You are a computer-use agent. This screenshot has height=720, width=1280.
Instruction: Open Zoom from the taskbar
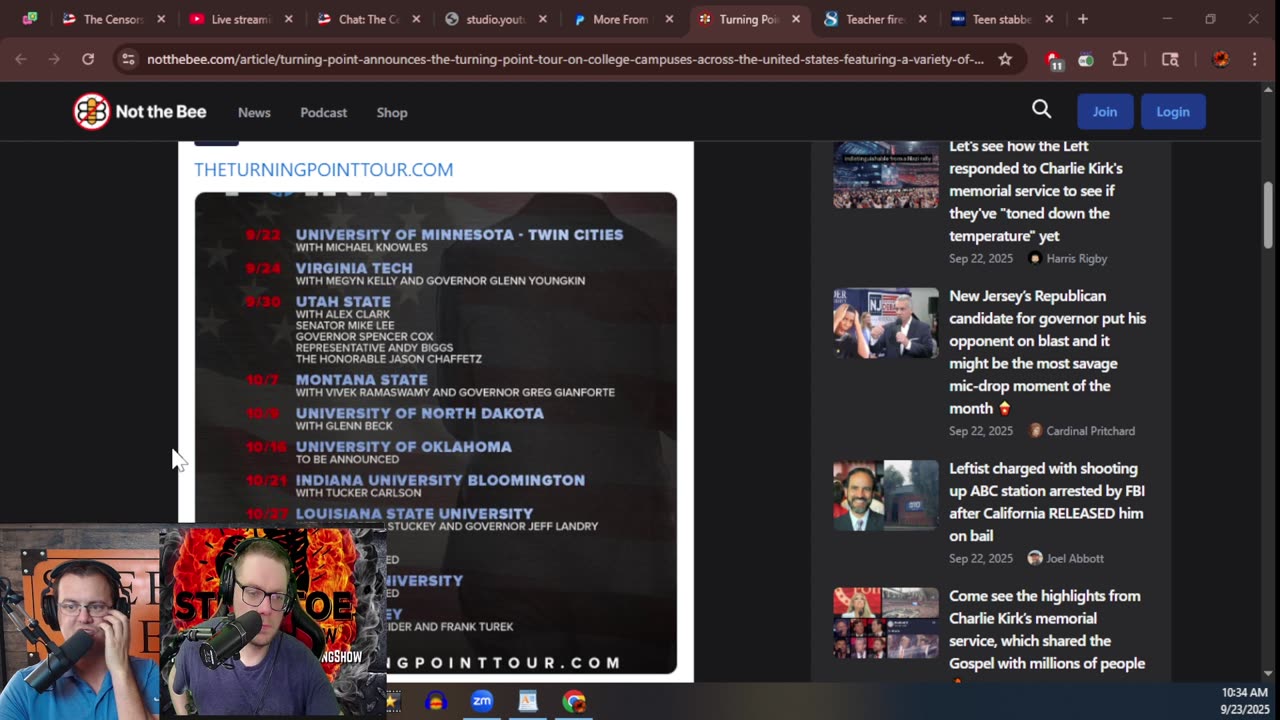[482, 701]
